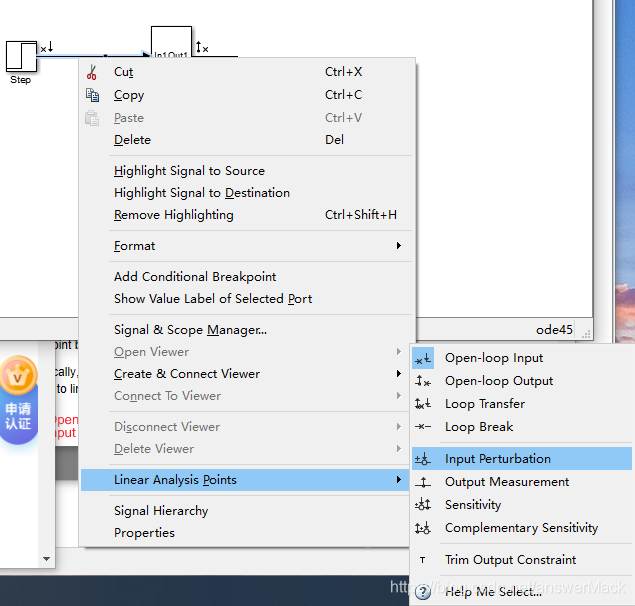This screenshot has width=635, height=606.
Task: Click the Open-loop Output icon
Action: tap(423, 381)
